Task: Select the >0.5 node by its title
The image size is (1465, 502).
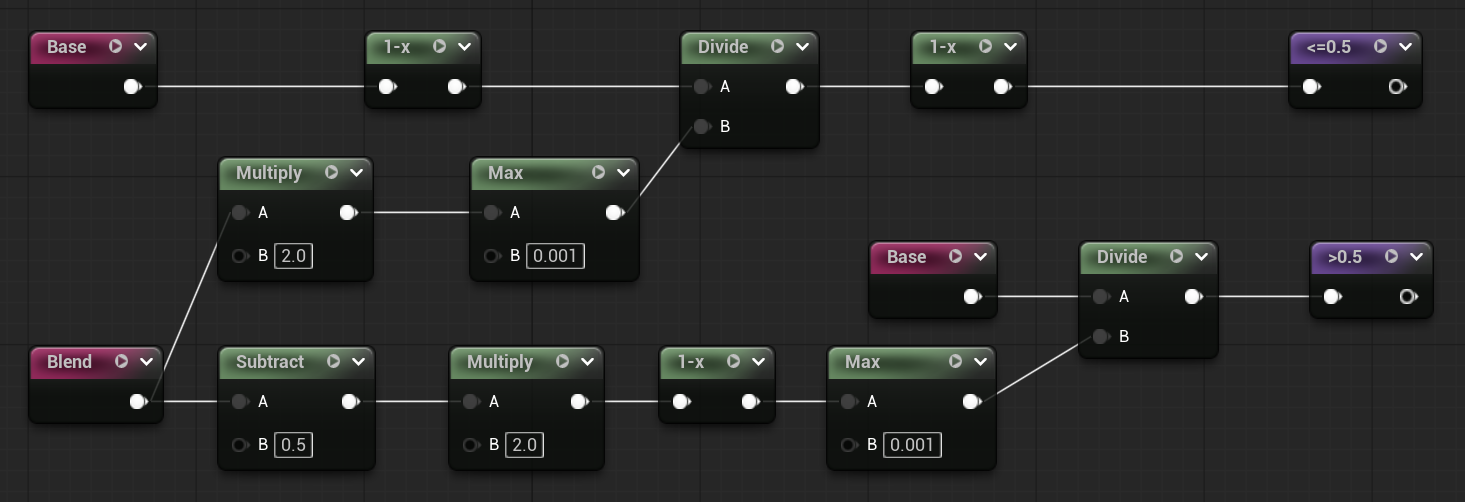Action: click(x=1345, y=257)
